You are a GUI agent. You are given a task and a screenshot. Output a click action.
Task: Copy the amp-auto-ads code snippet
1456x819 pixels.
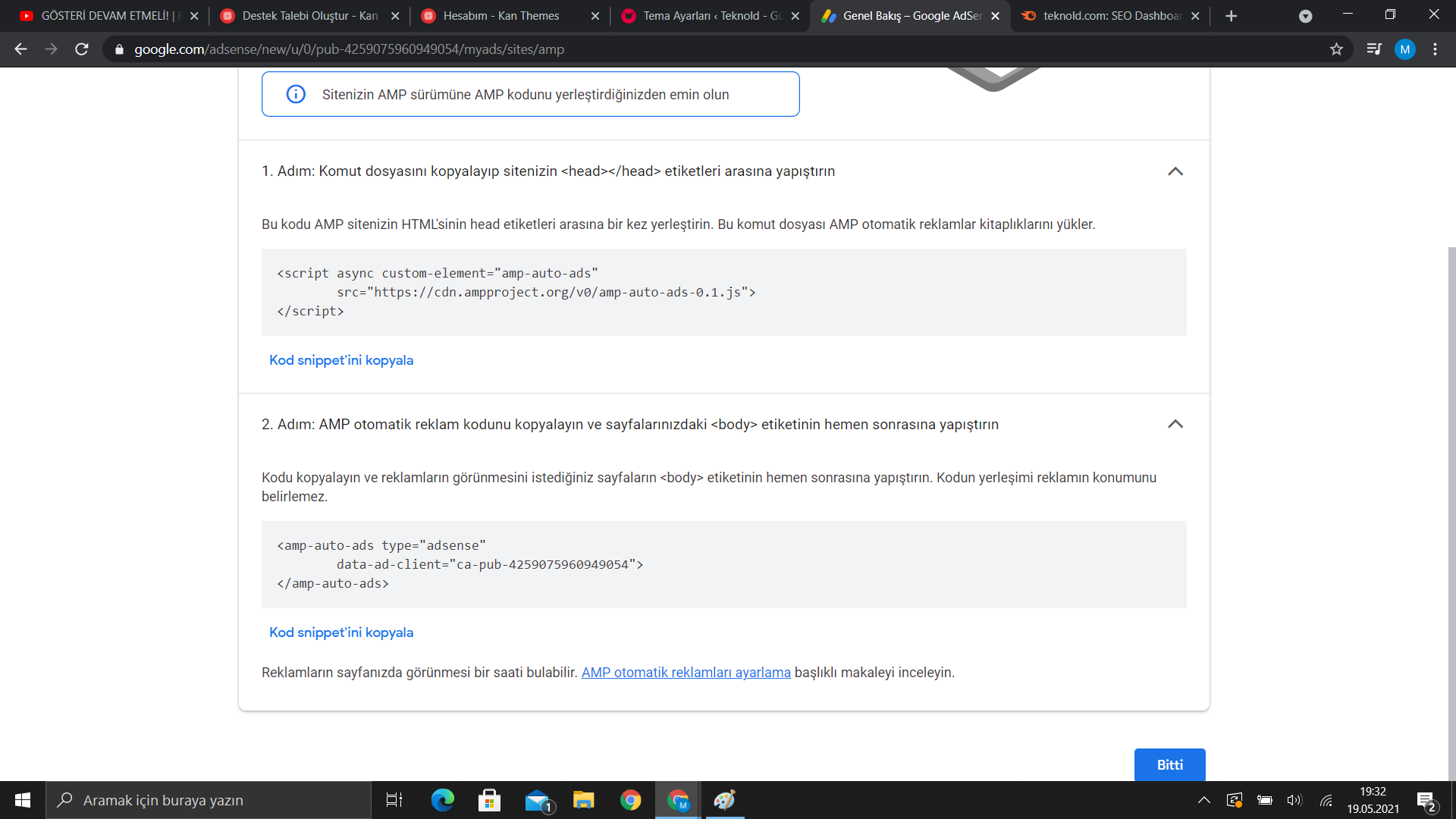click(x=341, y=632)
